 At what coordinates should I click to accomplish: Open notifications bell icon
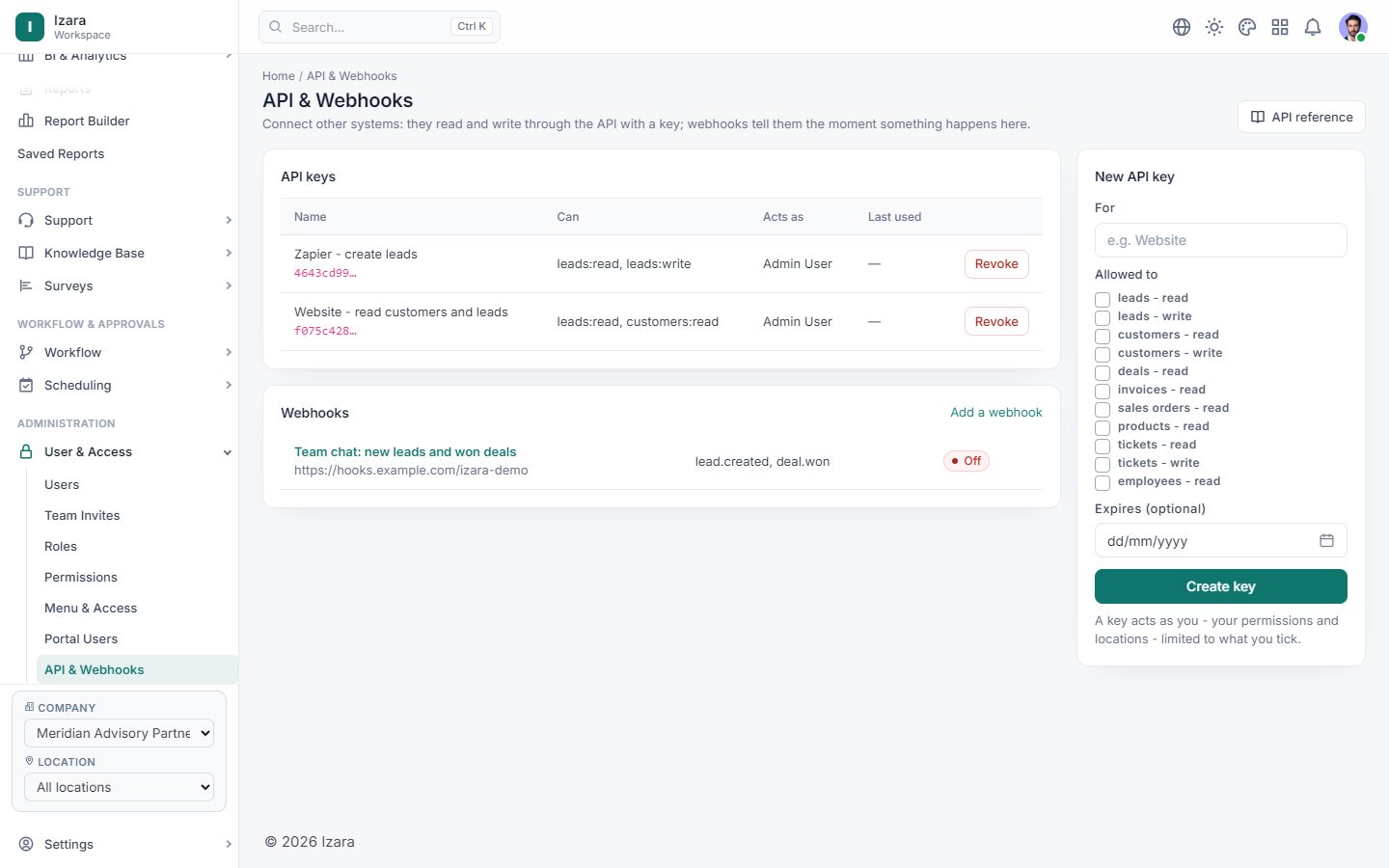[1313, 27]
